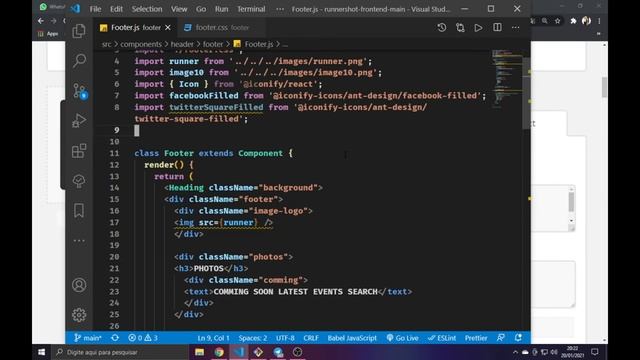Viewport: 640px width, 360px height.
Task: Run the code with the play icon
Action: (x=478, y=28)
